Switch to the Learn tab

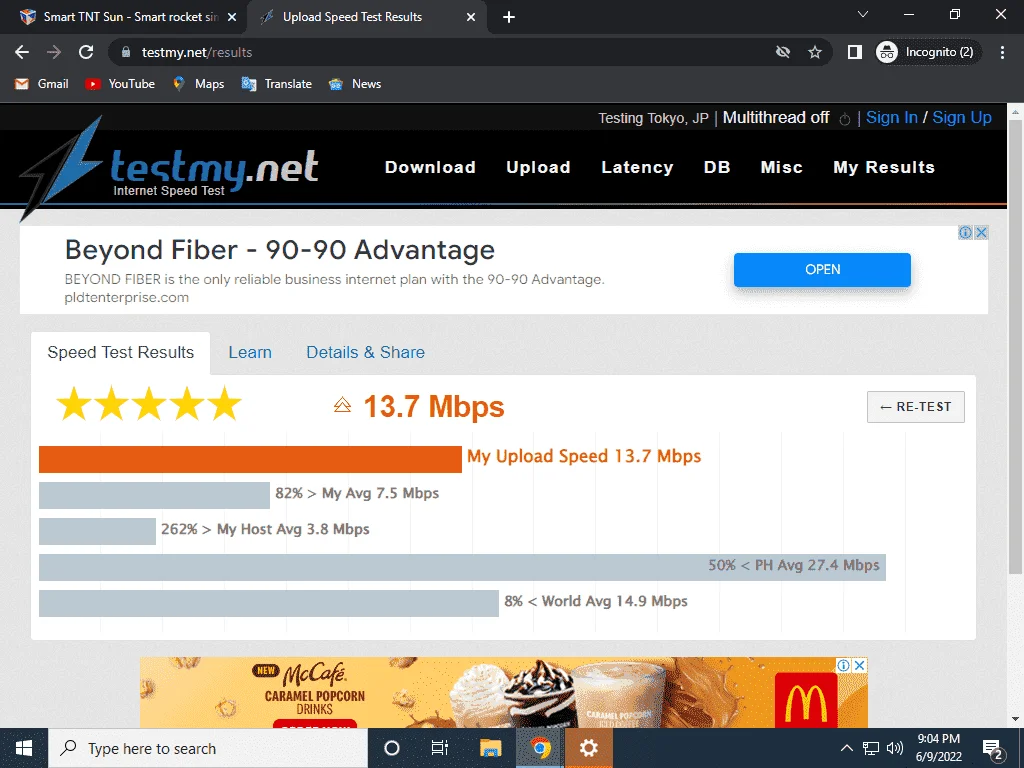tap(250, 353)
